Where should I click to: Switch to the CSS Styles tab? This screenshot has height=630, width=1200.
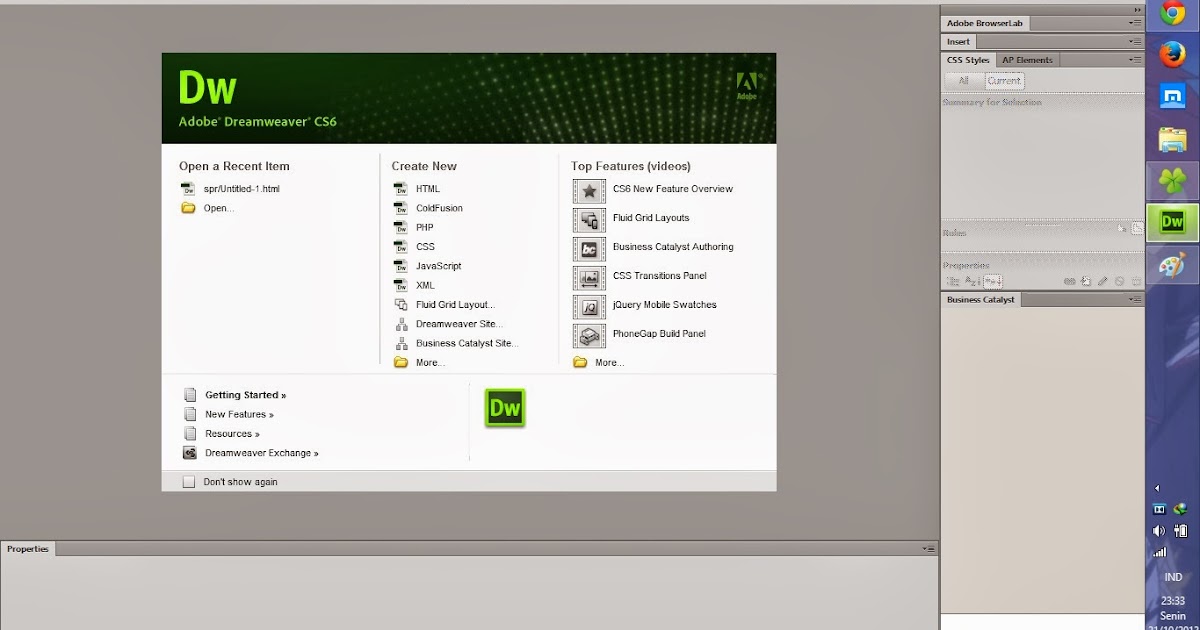968,60
